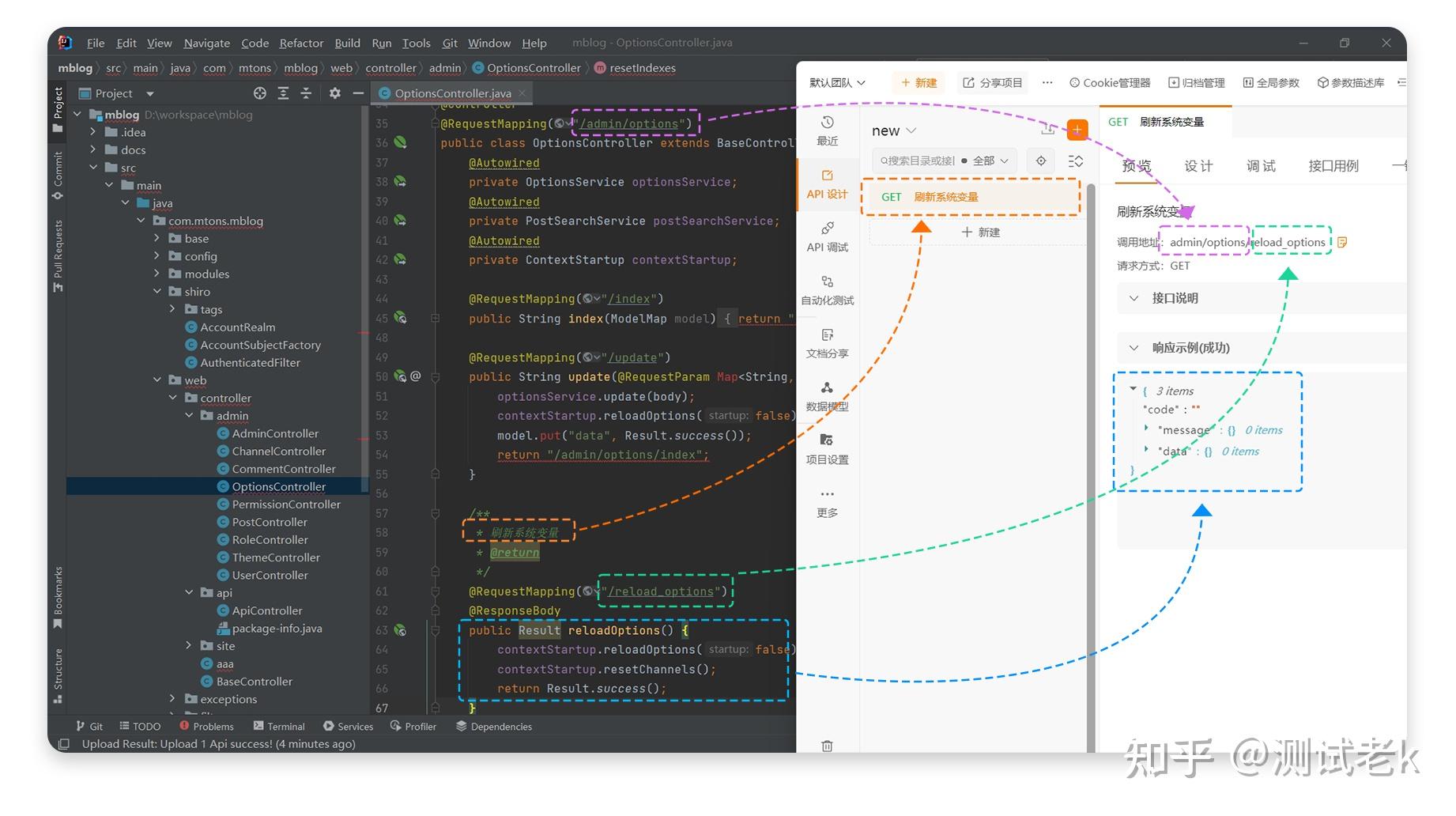Show the Structure tool window

point(58,675)
